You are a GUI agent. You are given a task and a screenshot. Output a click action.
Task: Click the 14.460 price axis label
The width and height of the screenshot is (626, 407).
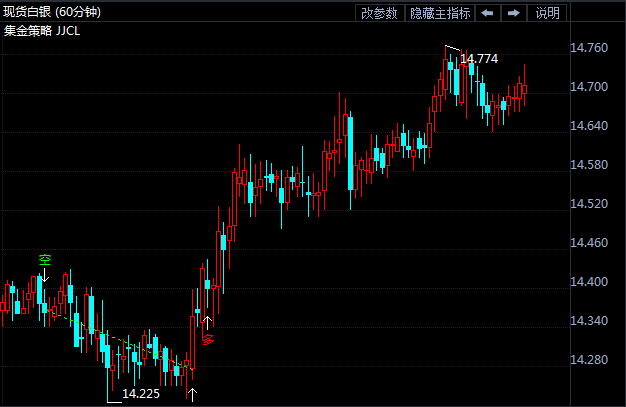(589, 242)
